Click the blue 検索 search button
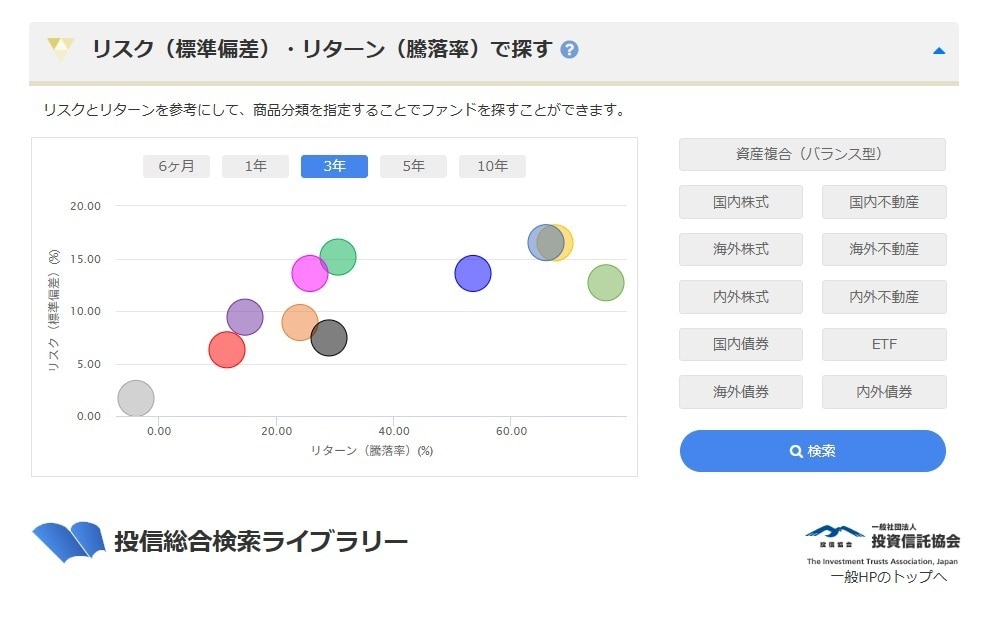The image size is (1003, 618). (x=812, y=451)
